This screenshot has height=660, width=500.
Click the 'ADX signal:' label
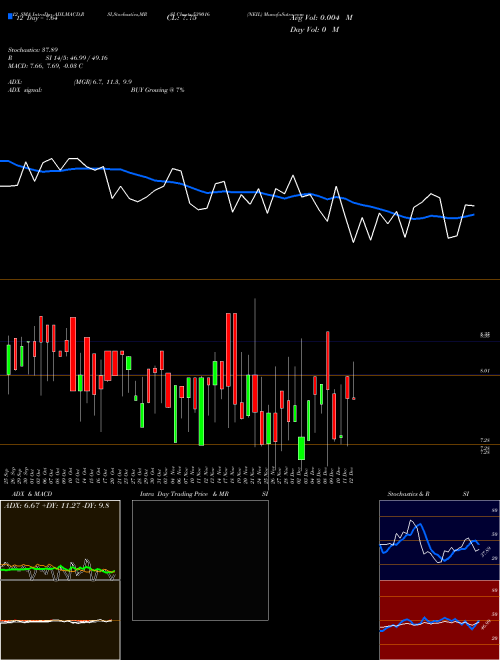click(25, 90)
